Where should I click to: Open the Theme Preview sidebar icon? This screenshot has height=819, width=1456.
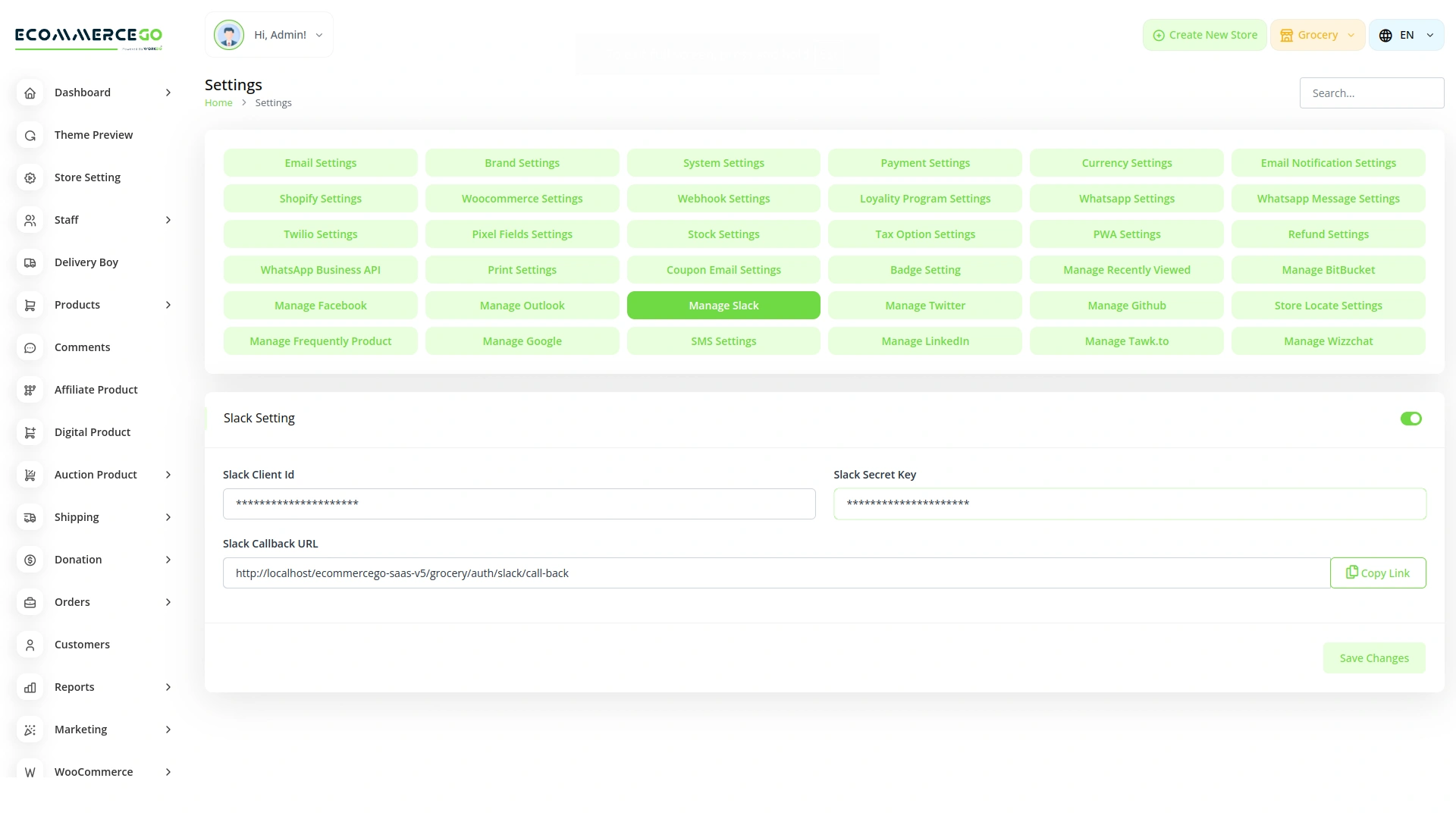[x=30, y=135]
